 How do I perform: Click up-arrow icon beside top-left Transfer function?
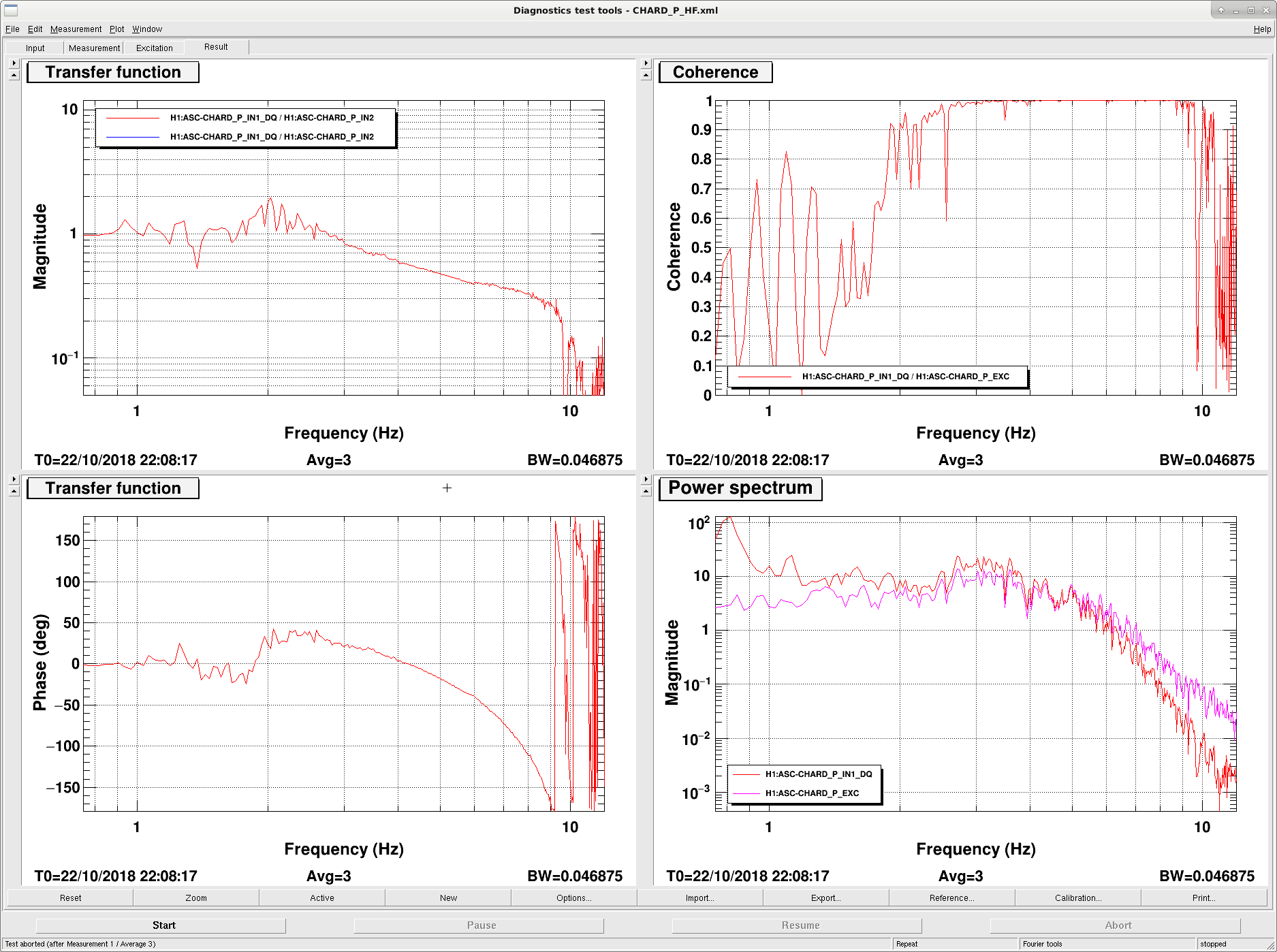click(14, 75)
